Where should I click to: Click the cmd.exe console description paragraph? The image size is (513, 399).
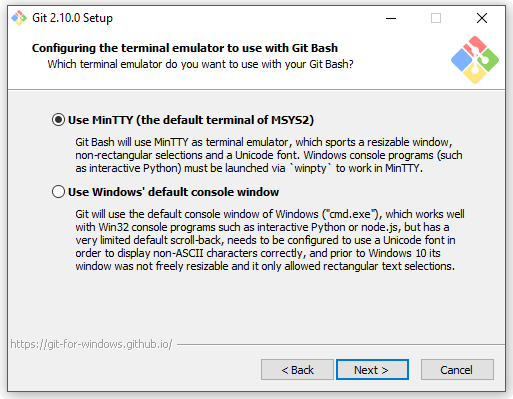pyautogui.click(x=270, y=240)
